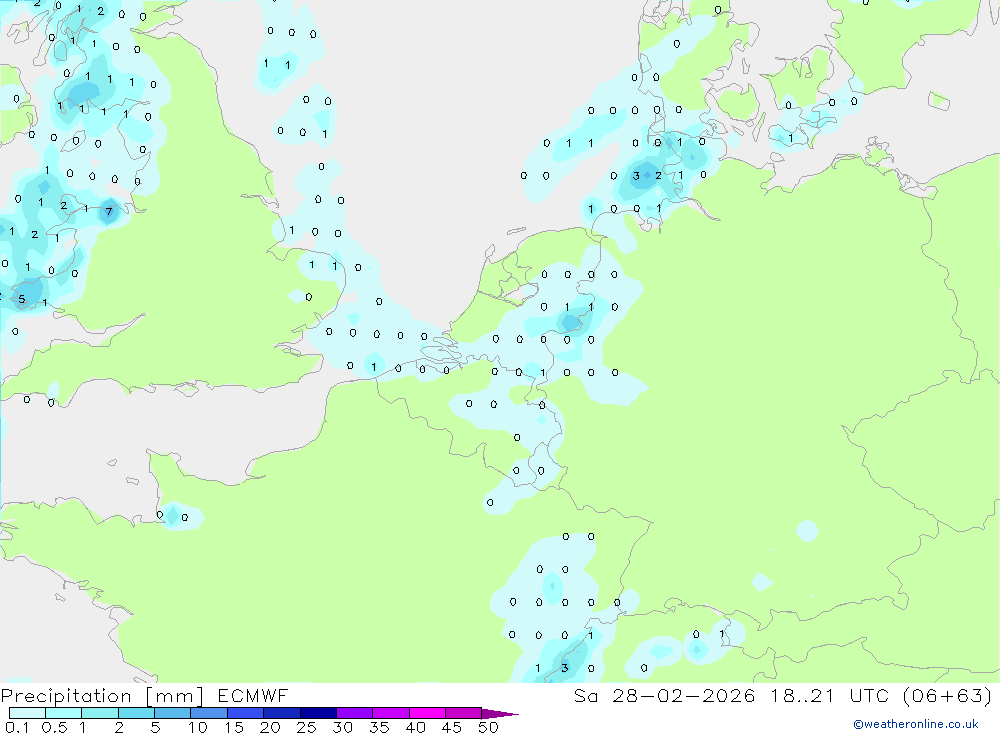Click the legend scale label '10'
The width and height of the screenshot is (1000, 733).
point(197,727)
